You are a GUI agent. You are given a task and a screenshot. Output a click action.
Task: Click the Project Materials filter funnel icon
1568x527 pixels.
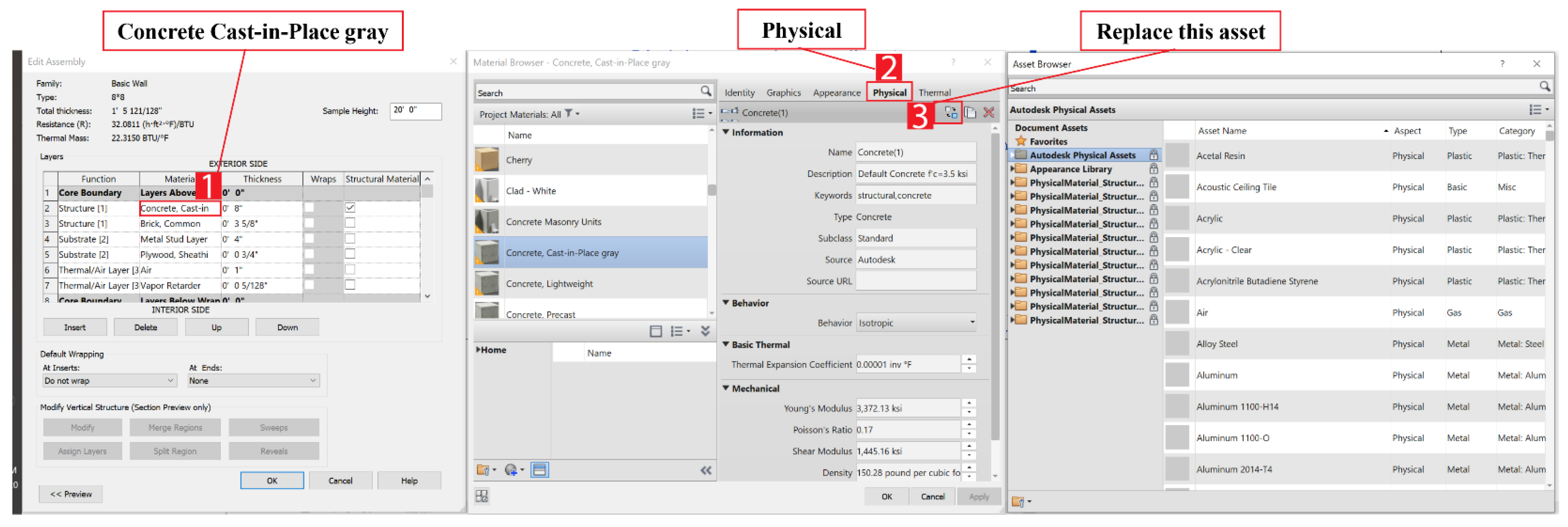click(x=568, y=113)
